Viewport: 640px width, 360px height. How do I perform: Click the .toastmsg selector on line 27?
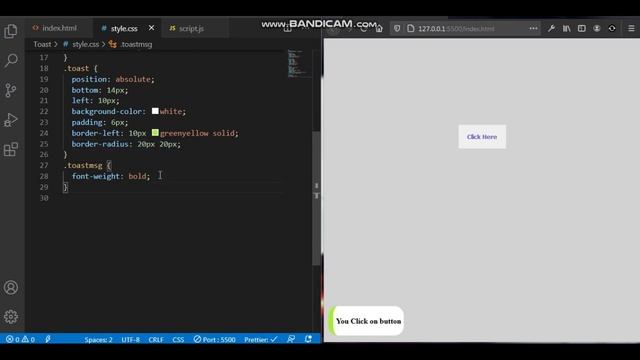(83, 165)
